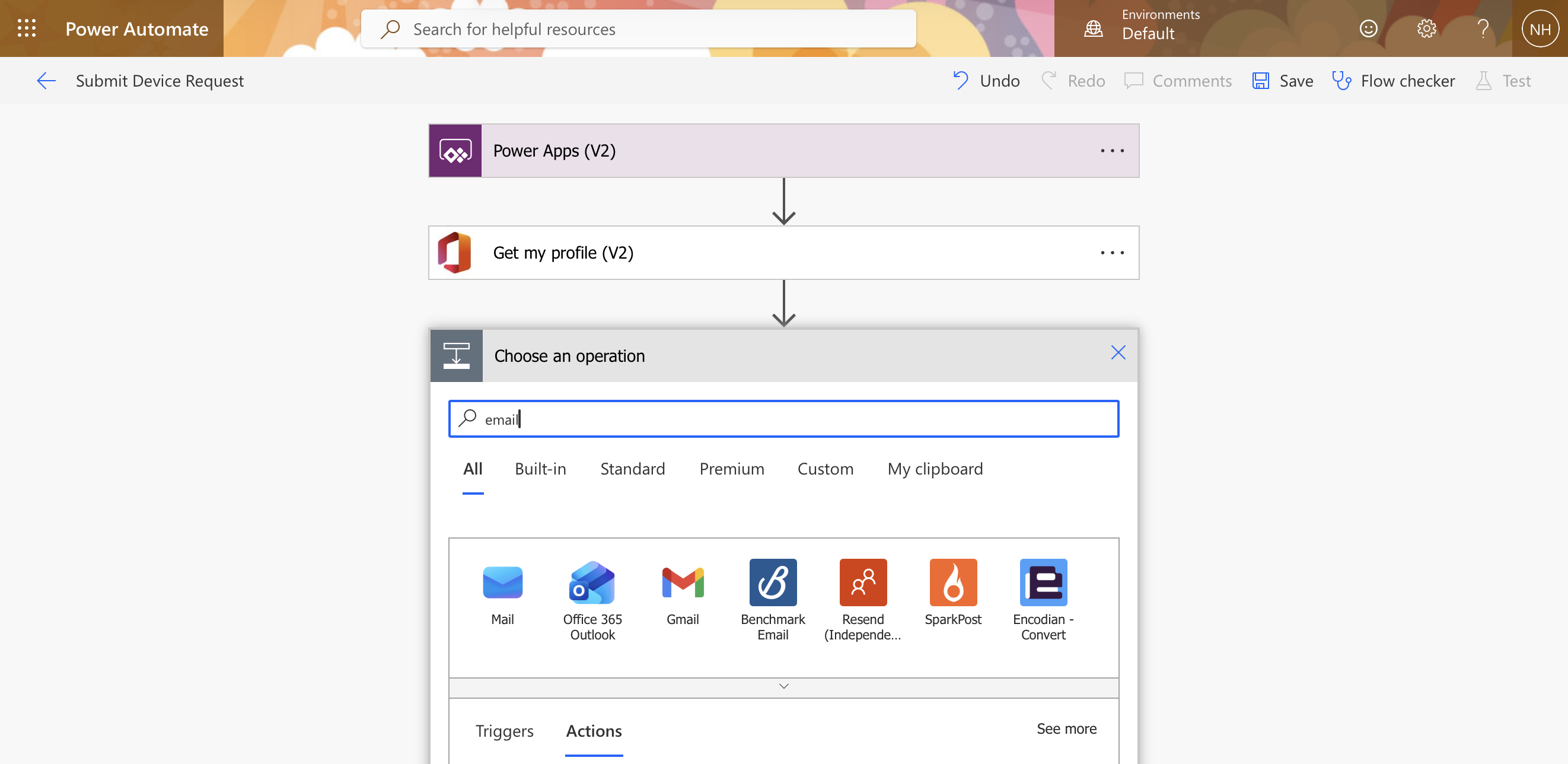Open the Get my profile (V2) ellipsis menu
Image resolution: width=1568 pixels, height=764 pixels.
(x=1112, y=253)
